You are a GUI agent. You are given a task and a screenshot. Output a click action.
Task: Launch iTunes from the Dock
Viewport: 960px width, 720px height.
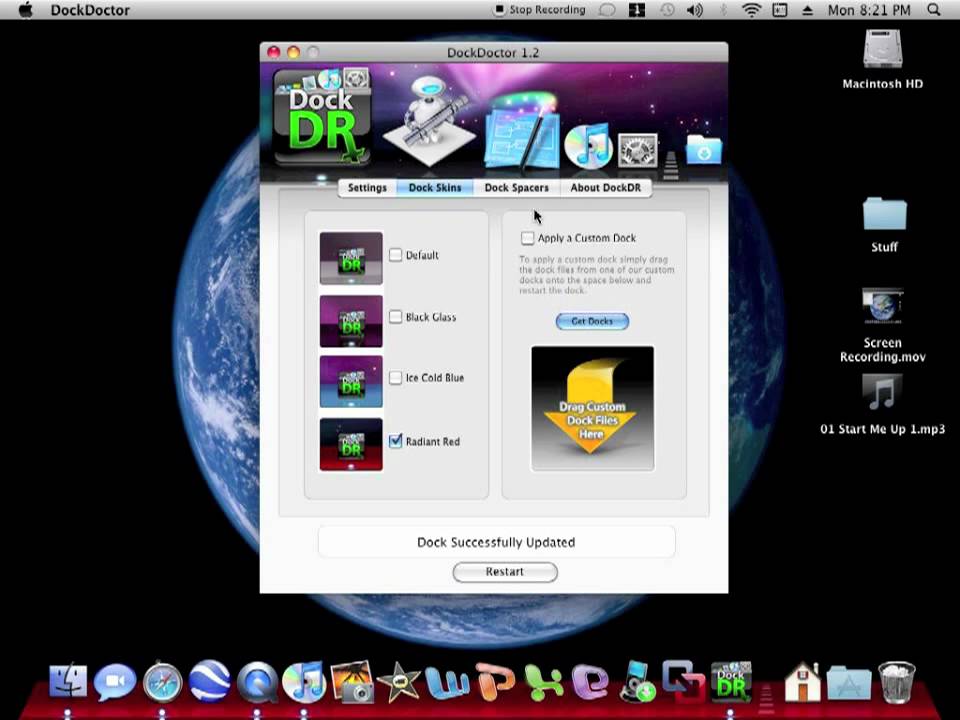tap(304, 681)
